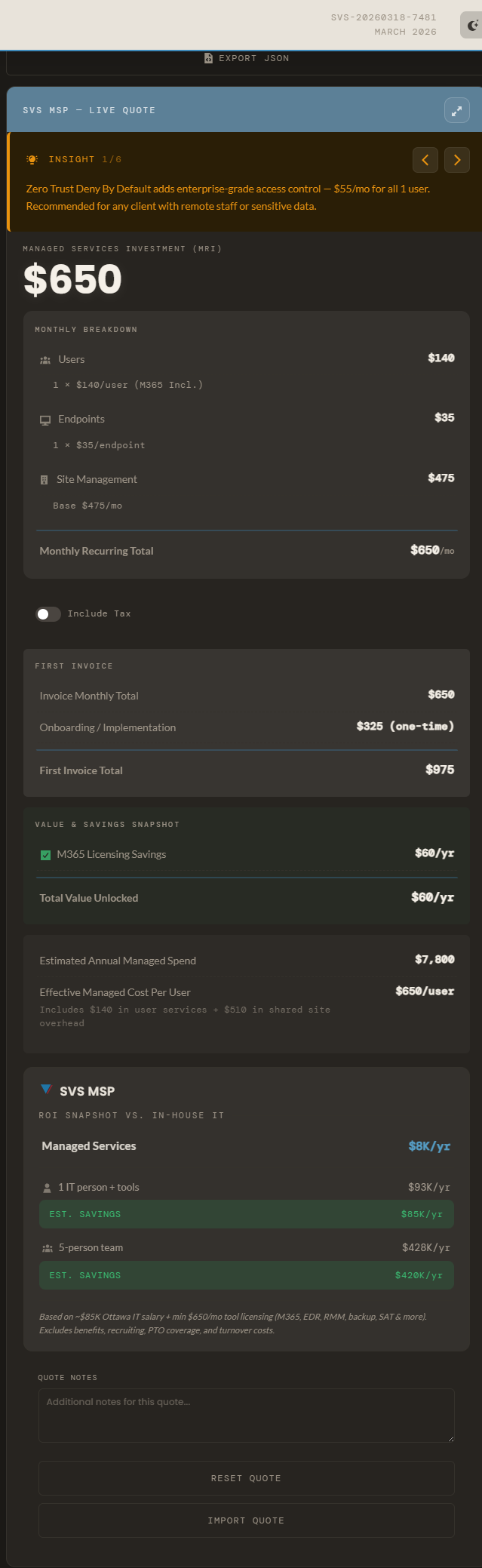482x1568 pixels.
Task: Click the 1 IT person icon
Action: [x=47, y=1188]
